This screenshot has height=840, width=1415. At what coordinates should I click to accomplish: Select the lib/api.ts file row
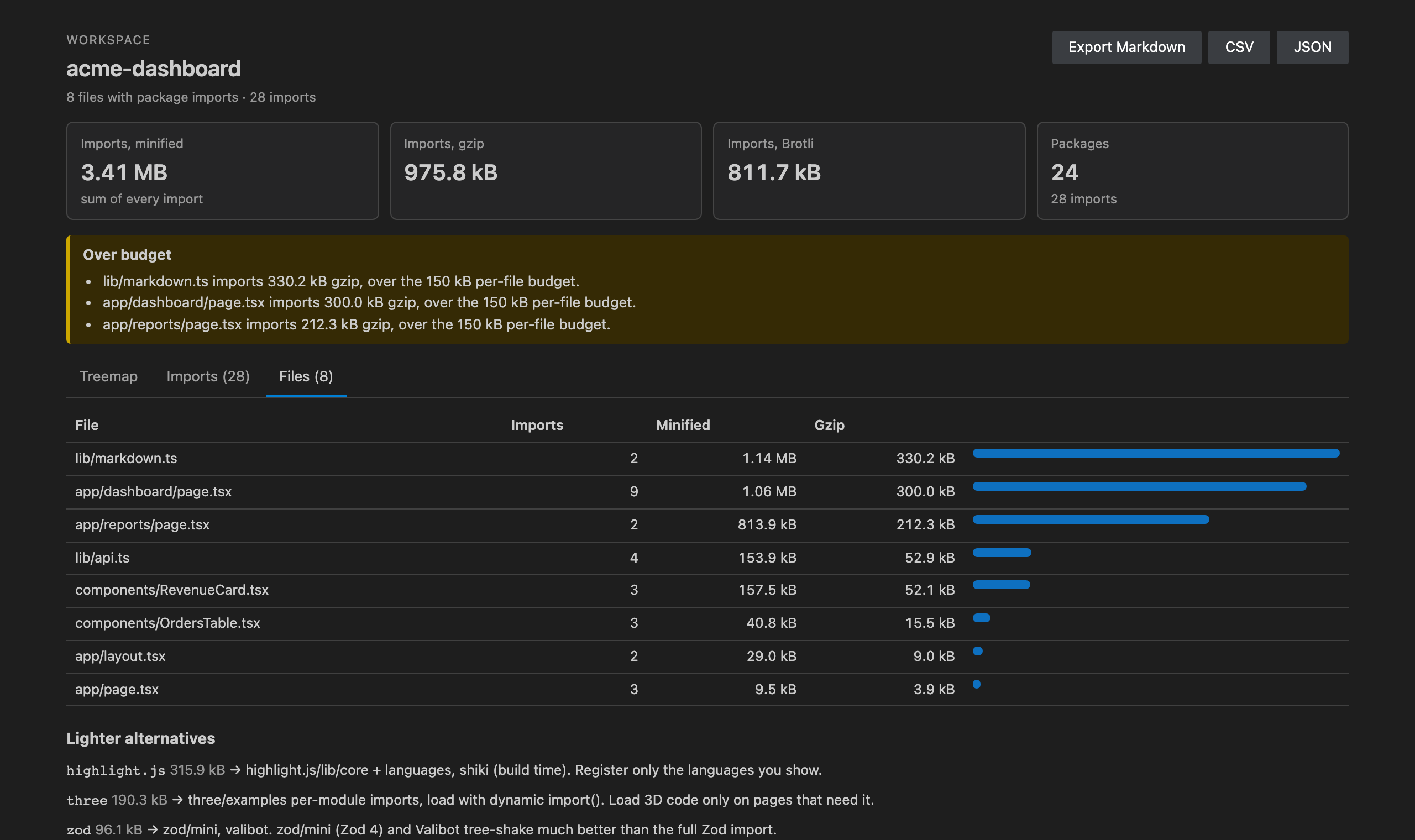(707, 558)
